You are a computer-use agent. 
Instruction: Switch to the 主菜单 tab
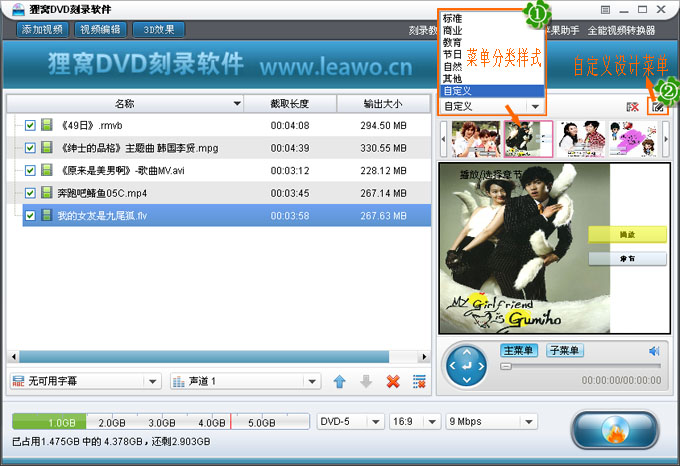point(519,350)
